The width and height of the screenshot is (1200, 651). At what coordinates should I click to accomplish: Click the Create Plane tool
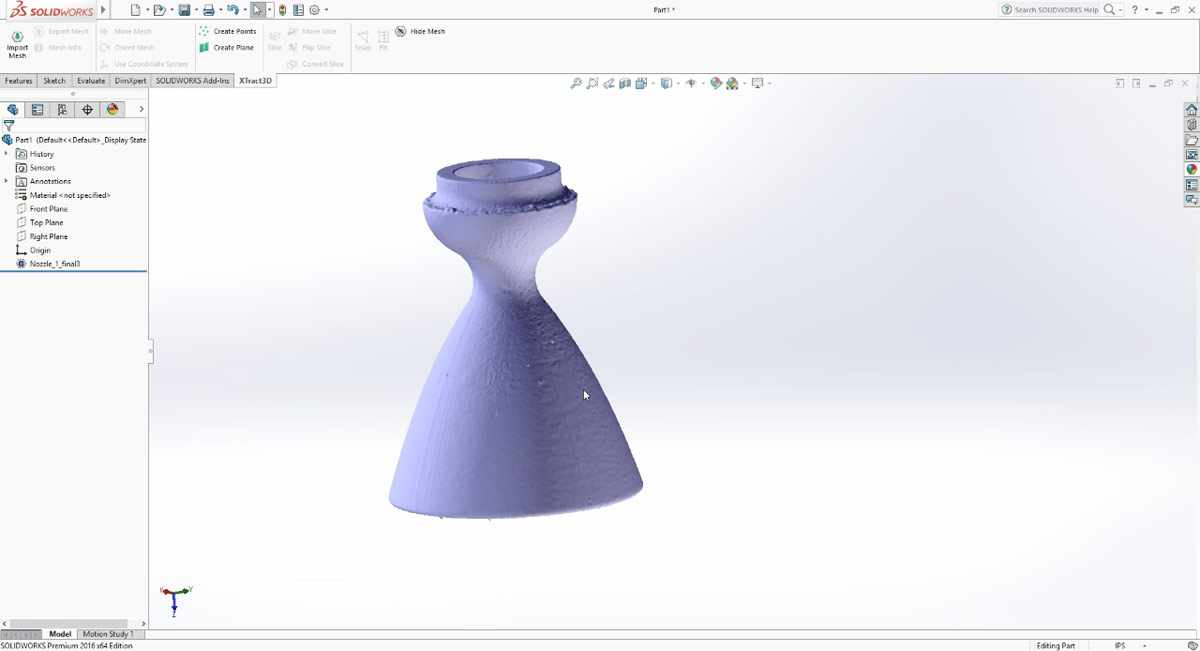coord(228,47)
